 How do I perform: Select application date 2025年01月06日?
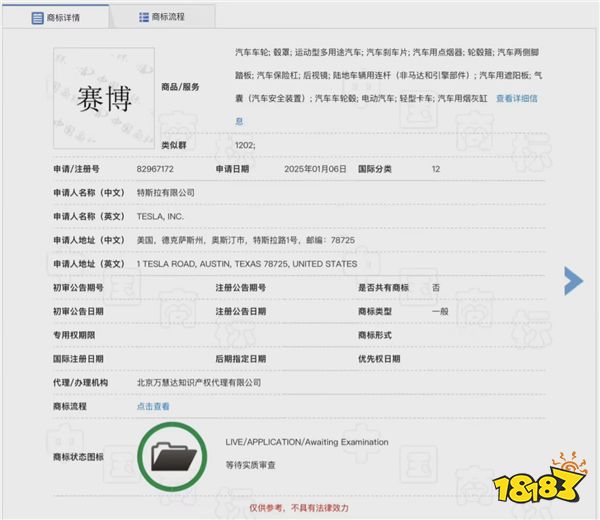point(315,169)
